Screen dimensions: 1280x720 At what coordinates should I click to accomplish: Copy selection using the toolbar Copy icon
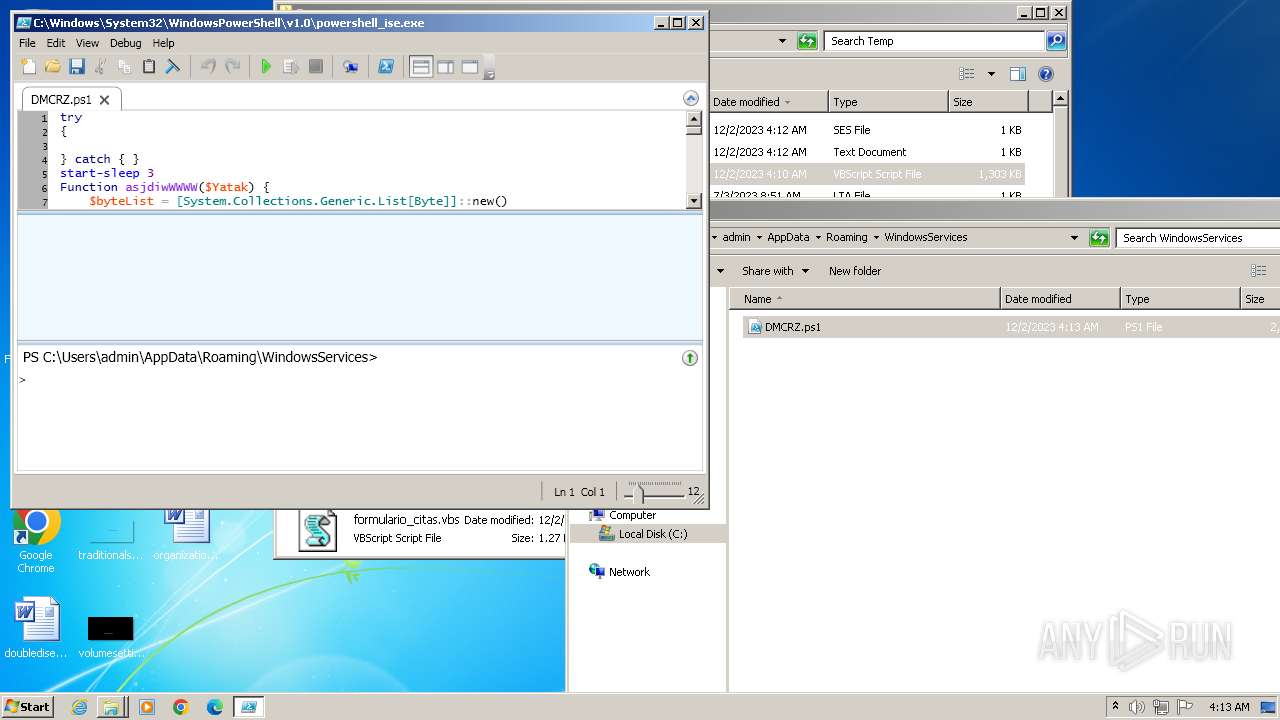point(124,67)
